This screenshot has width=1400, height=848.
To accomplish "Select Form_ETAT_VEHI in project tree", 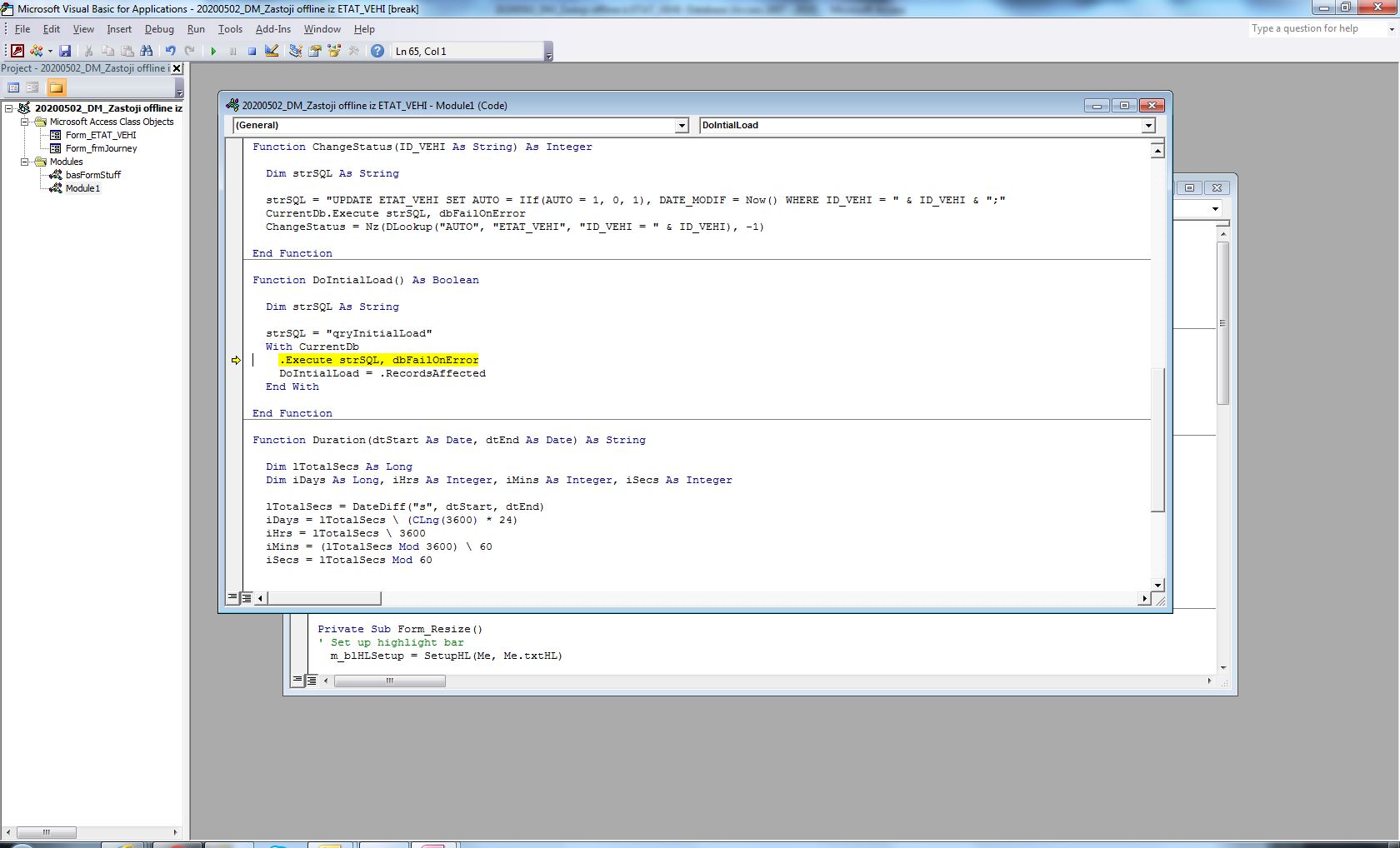I will [100, 135].
